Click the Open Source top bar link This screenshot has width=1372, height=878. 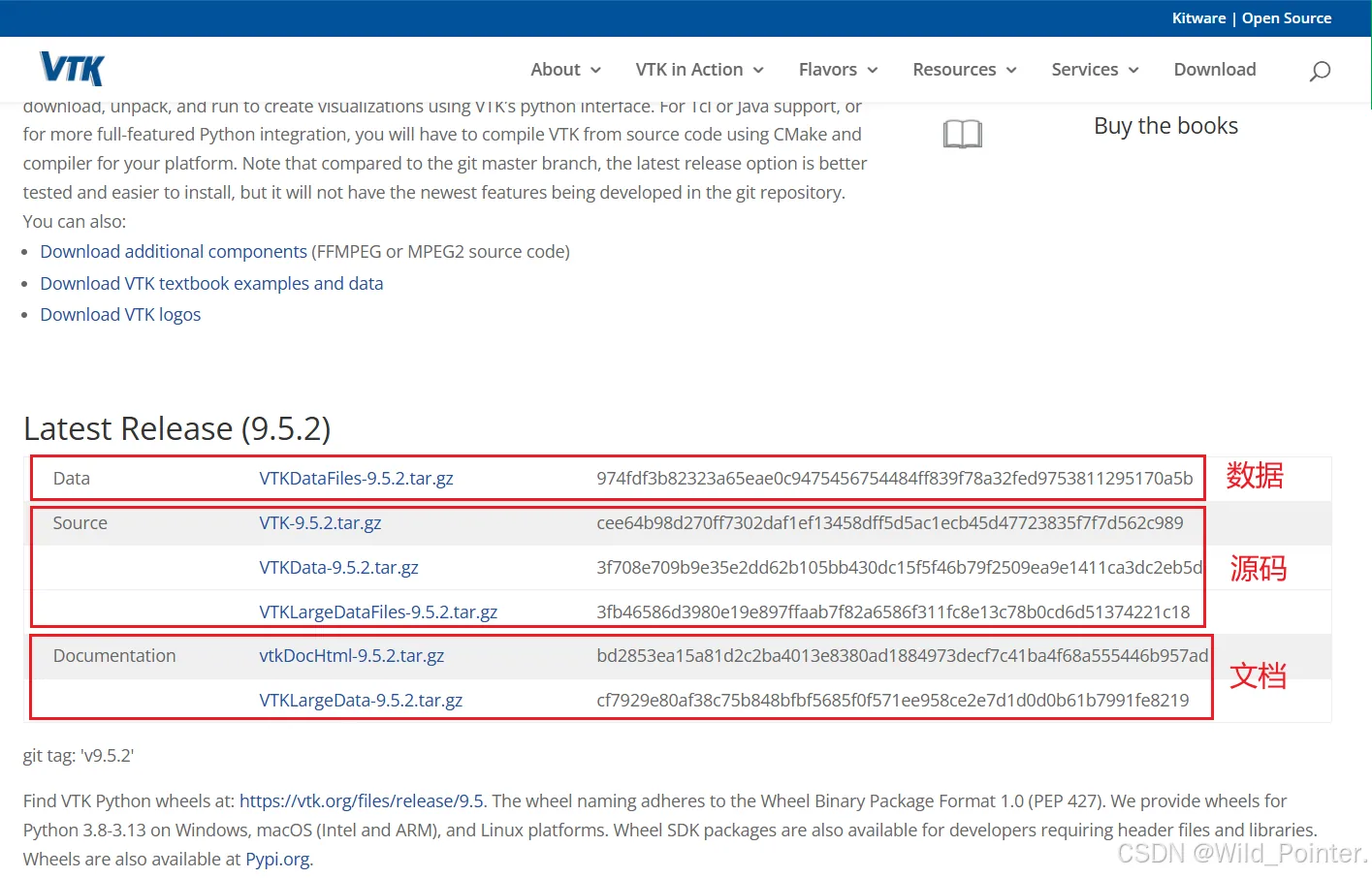click(x=1287, y=18)
